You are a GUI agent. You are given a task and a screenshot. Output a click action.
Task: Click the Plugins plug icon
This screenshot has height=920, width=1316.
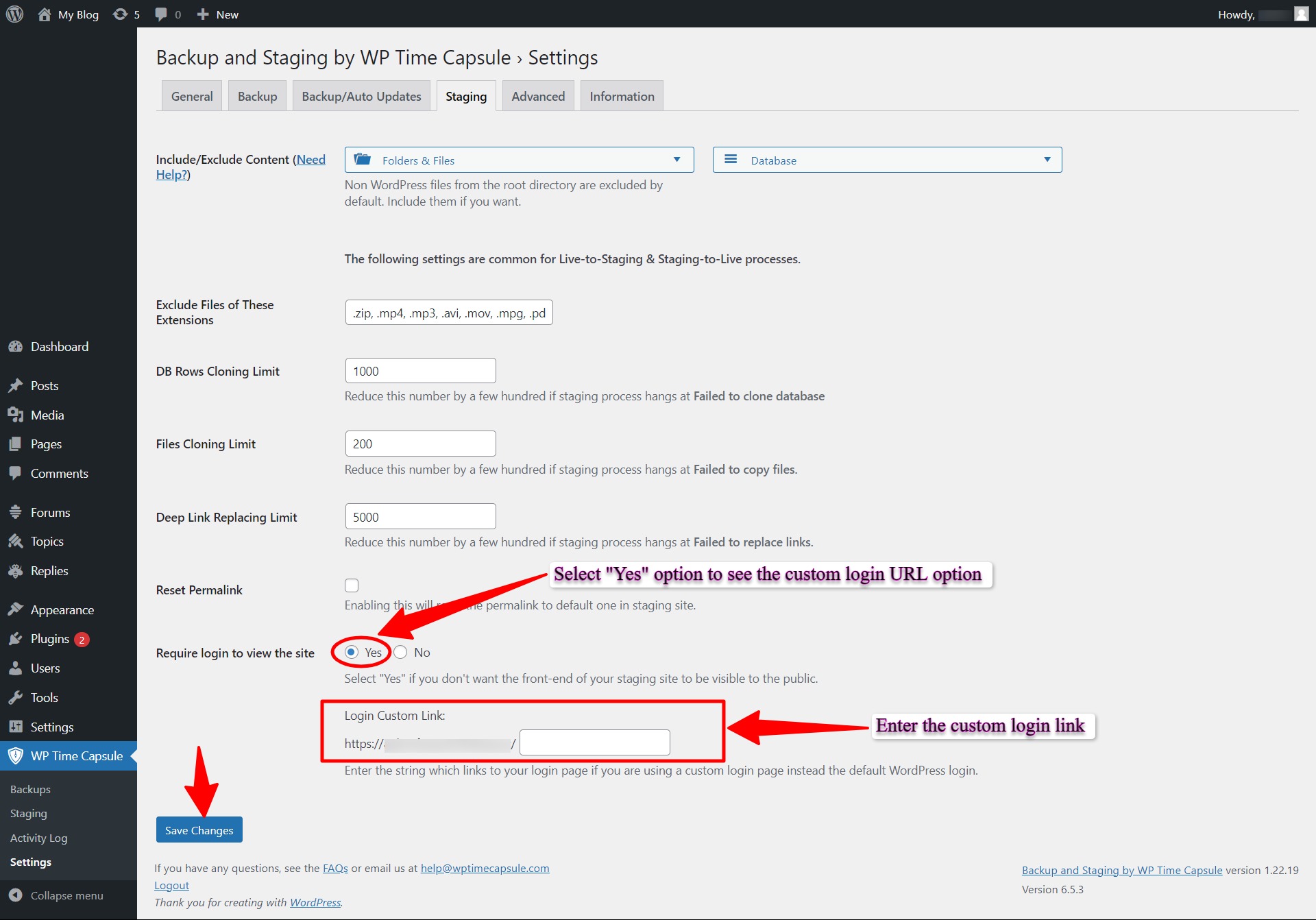click(x=16, y=639)
